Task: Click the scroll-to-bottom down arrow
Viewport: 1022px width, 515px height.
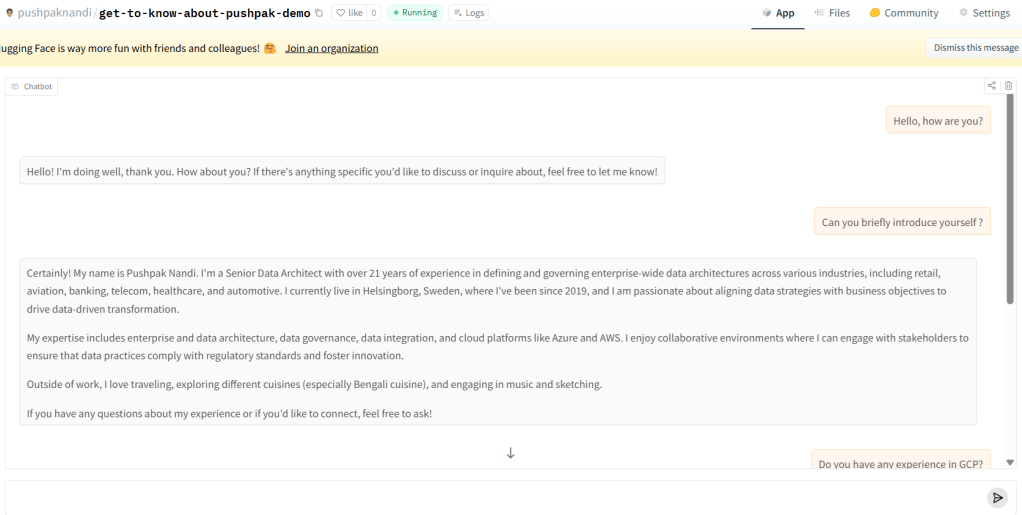Action: tap(510, 453)
